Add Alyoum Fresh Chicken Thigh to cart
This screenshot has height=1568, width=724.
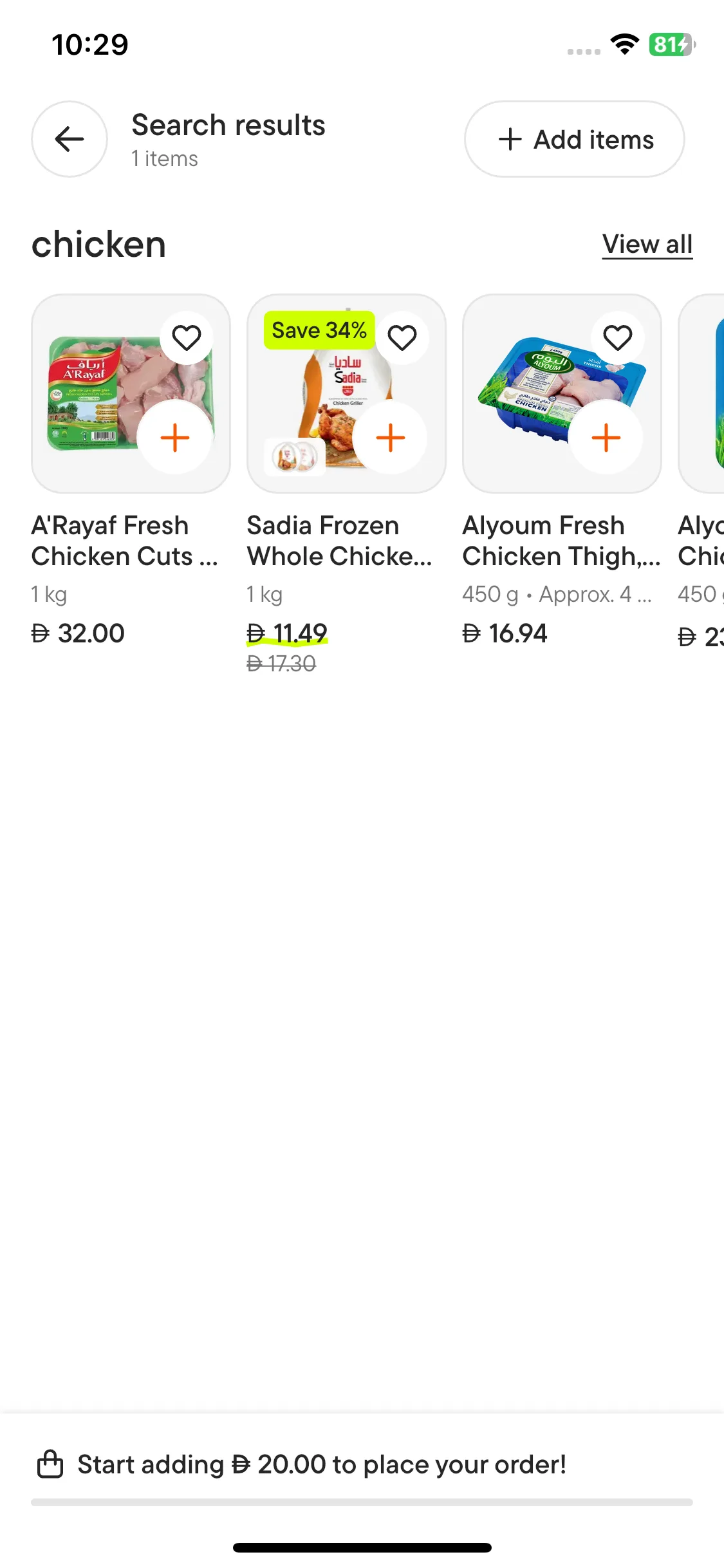[x=606, y=438]
